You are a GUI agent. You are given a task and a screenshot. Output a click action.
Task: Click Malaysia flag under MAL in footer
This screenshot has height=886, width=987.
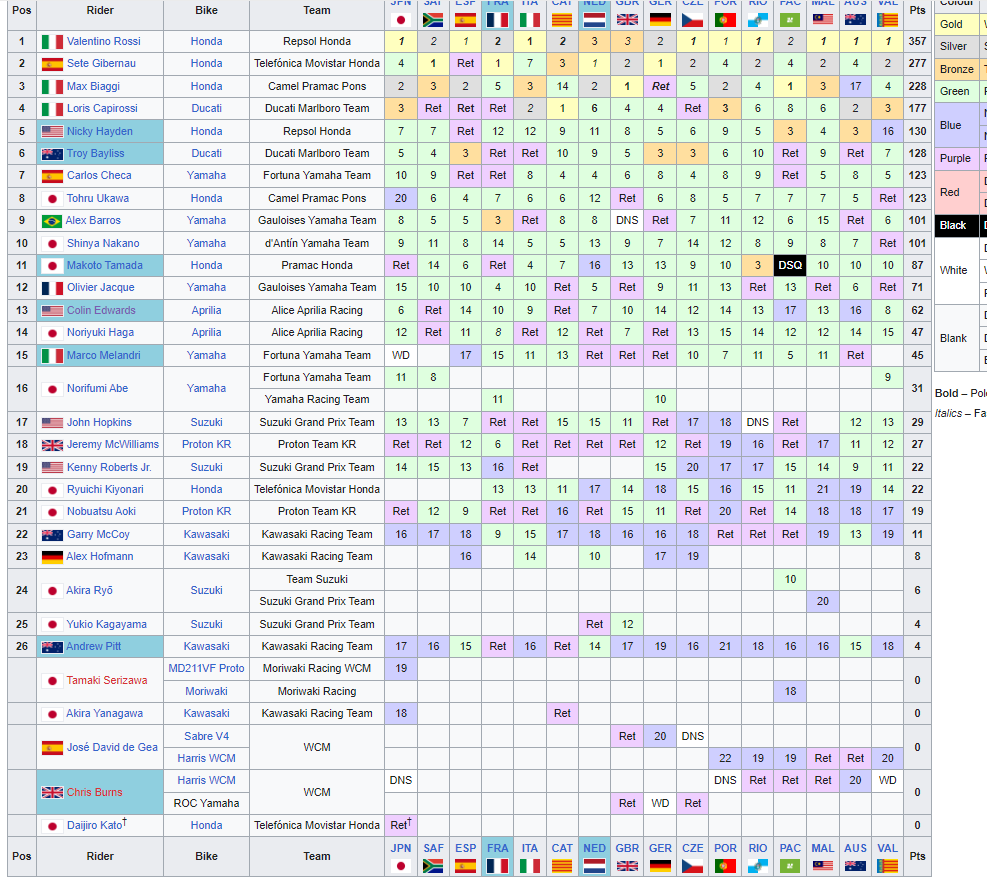(x=823, y=866)
